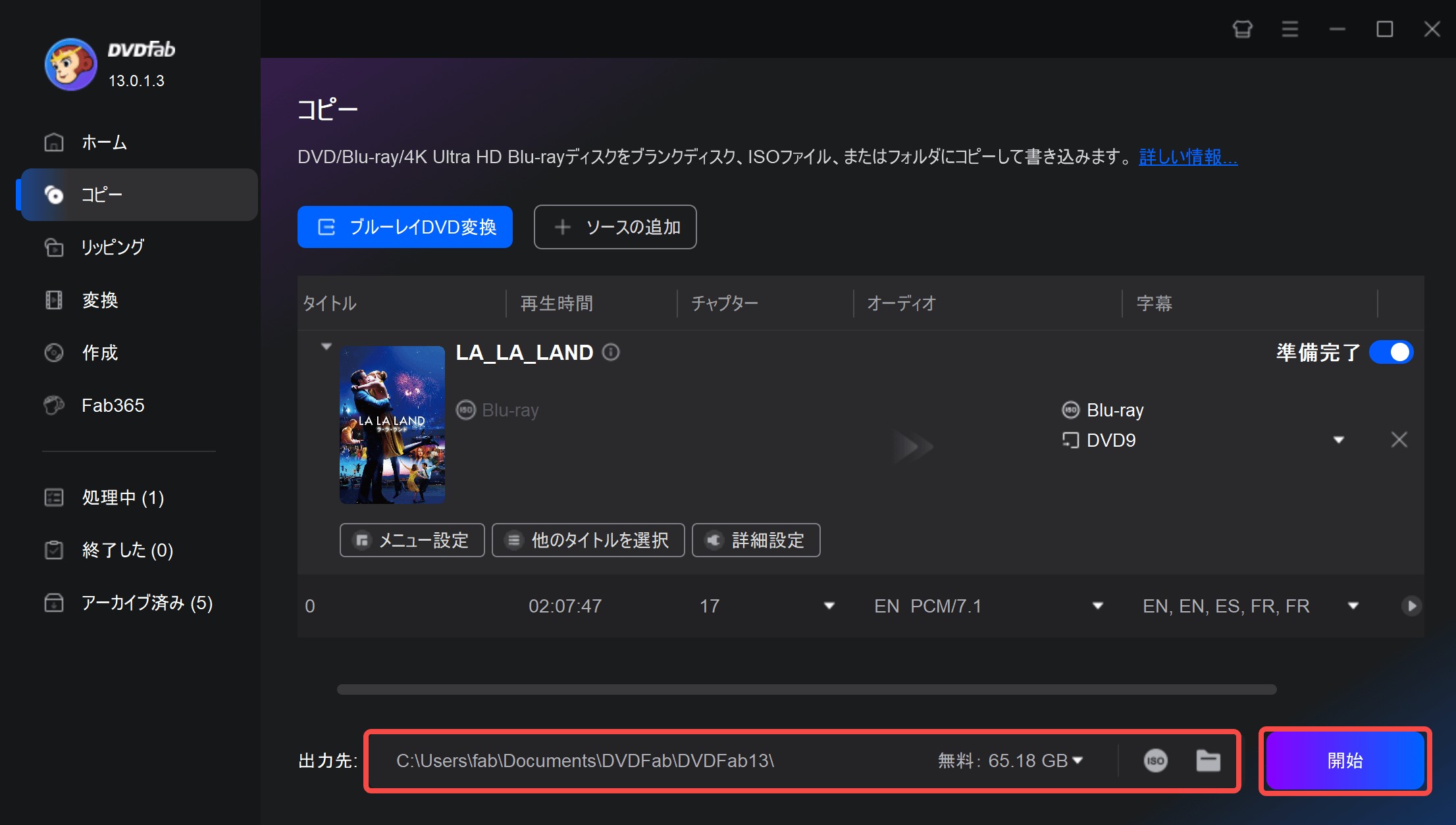Click the forward arrows between source and target
Screen dimensions: 1456x825
[x=914, y=447]
